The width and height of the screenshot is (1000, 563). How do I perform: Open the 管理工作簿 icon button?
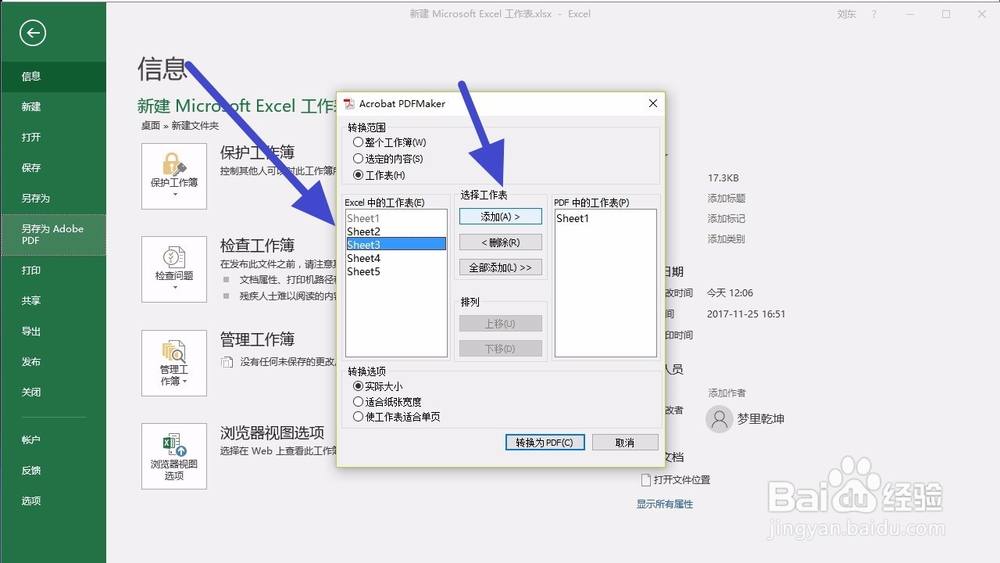(x=174, y=363)
